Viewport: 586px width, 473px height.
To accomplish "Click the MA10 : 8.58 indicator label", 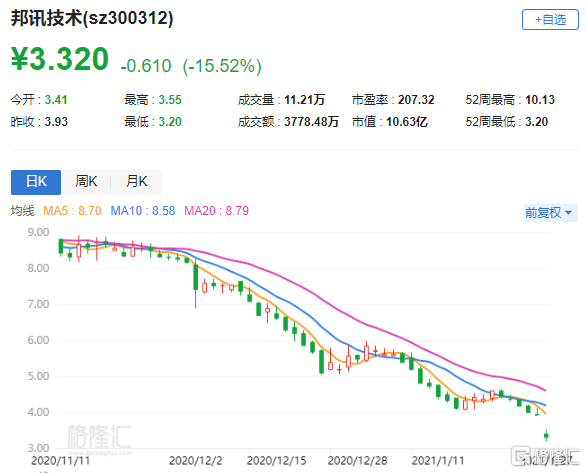I will [x=143, y=211].
